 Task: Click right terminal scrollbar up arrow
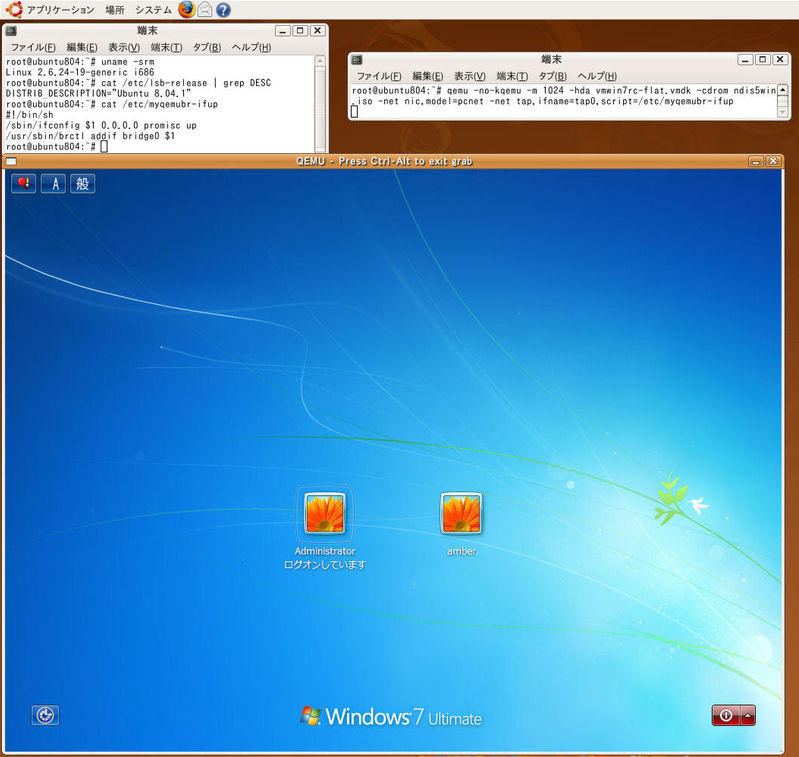click(x=783, y=90)
